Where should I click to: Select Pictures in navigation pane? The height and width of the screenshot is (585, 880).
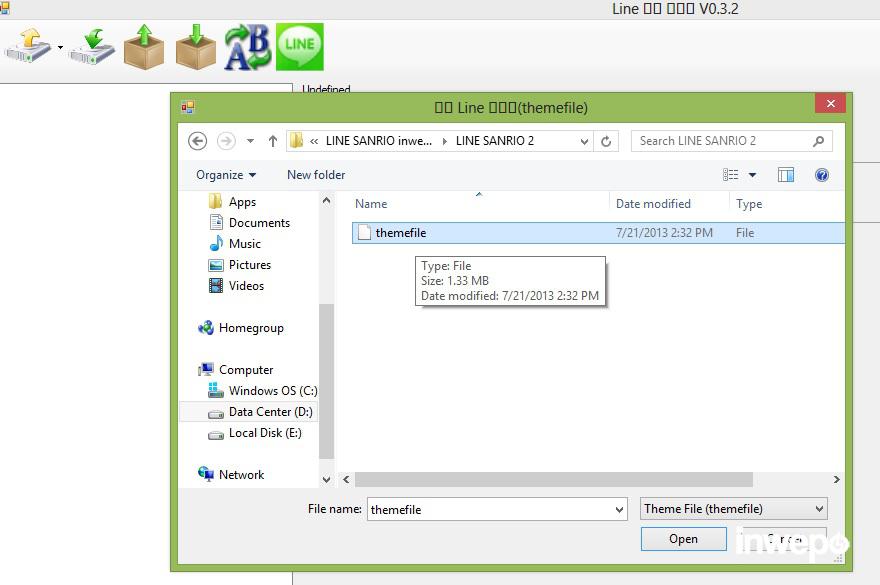[x=249, y=265]
